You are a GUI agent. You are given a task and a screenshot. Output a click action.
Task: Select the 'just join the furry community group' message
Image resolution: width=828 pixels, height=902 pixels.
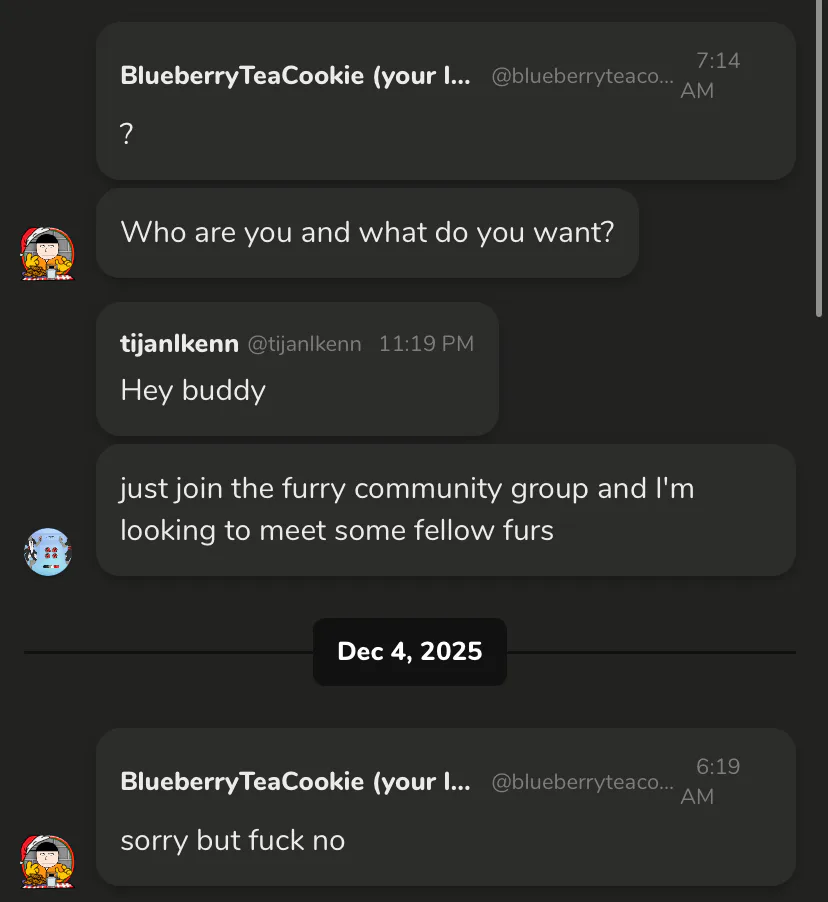coord(407,509)
